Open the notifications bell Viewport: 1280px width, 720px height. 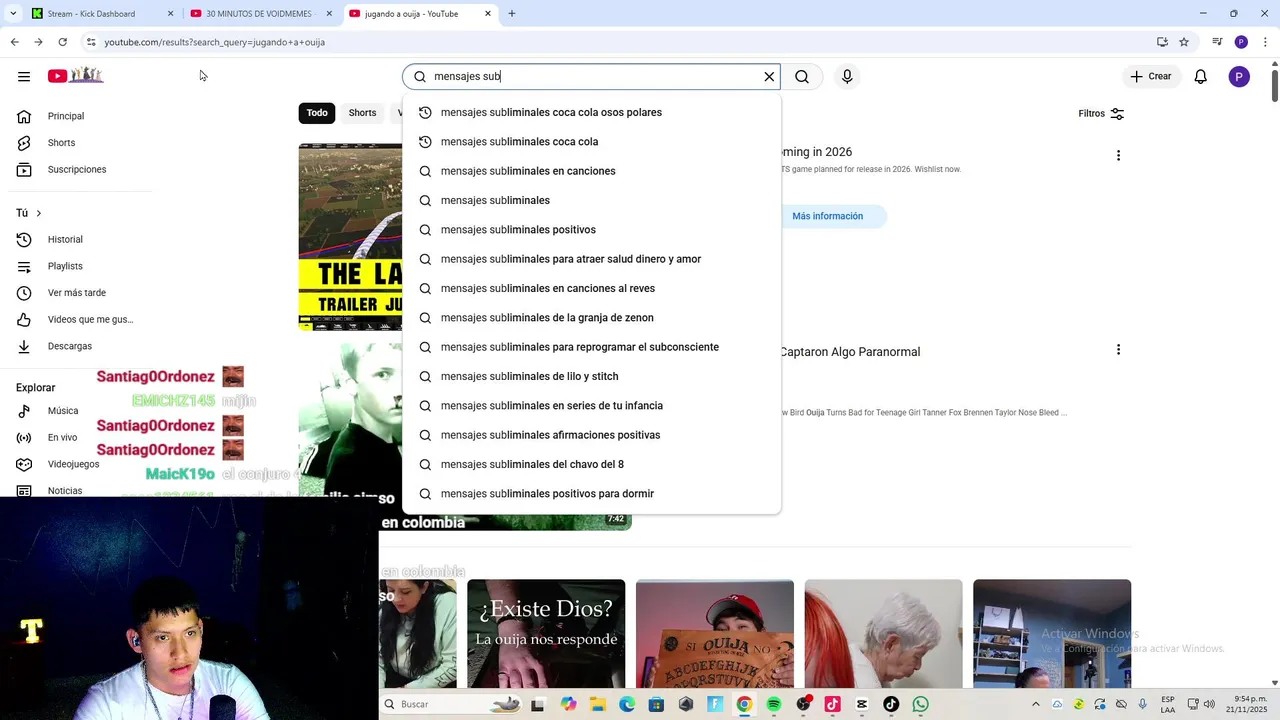1201,77
